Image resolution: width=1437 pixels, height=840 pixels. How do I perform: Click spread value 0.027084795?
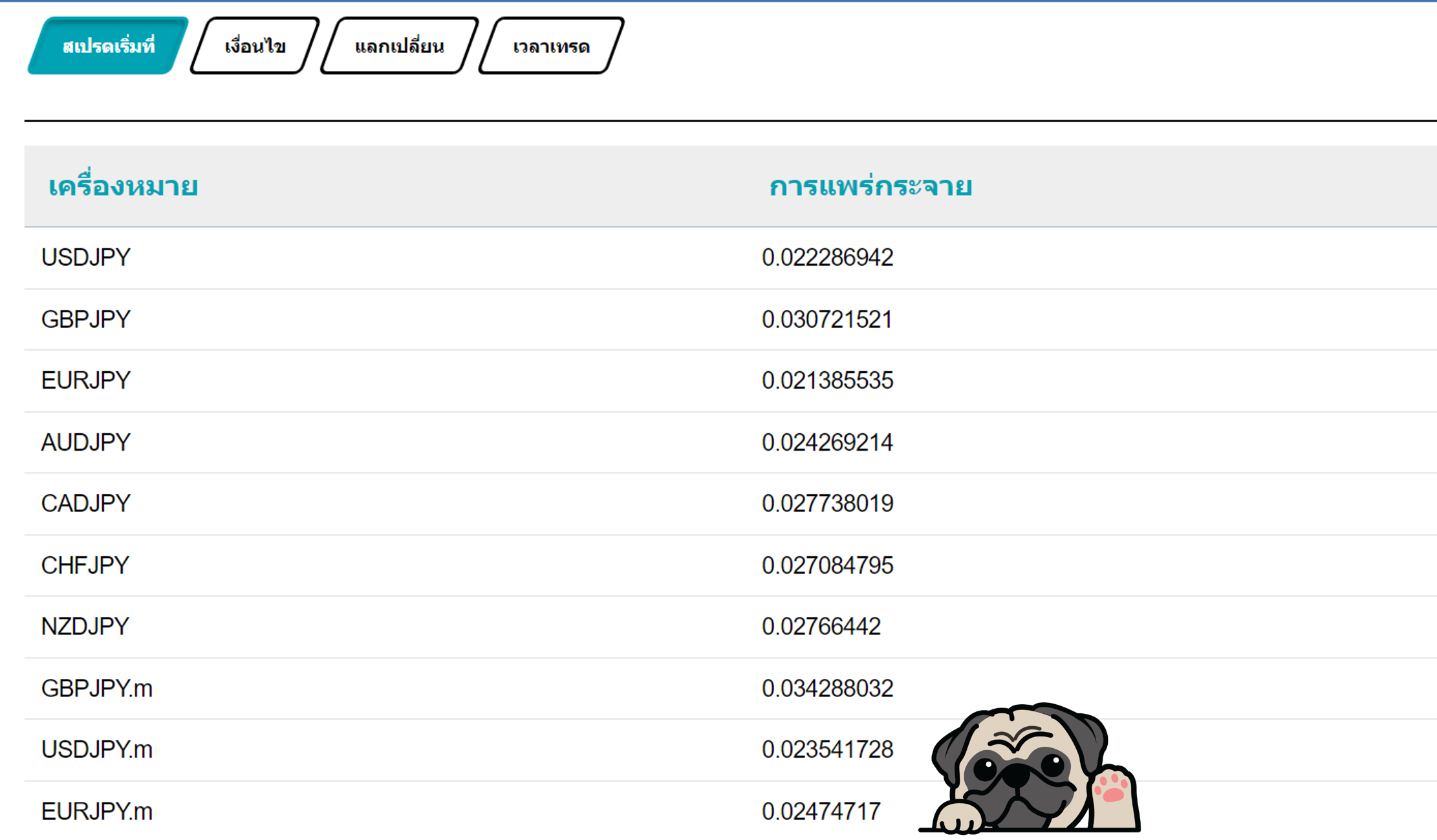(828, 565)
